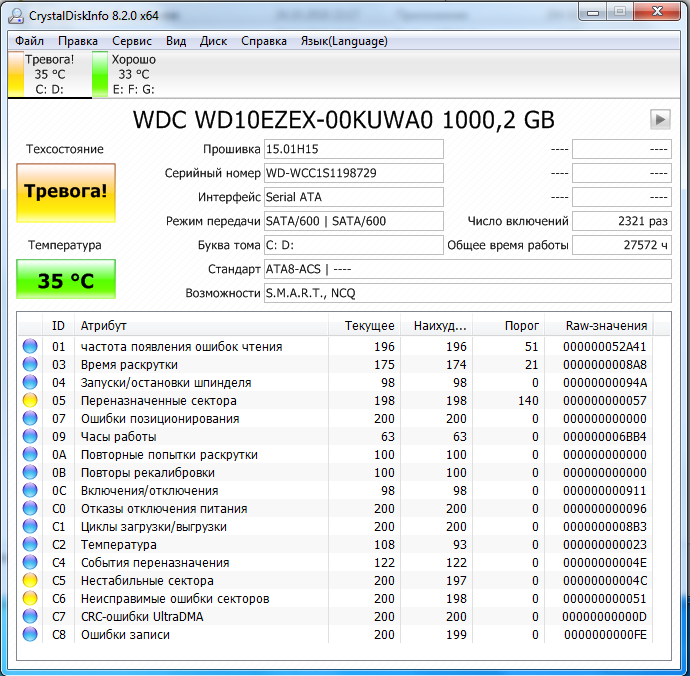This screenshot has width=690, height=676.
Task: Open the Файл menu
Action: (x=29, y=41)
